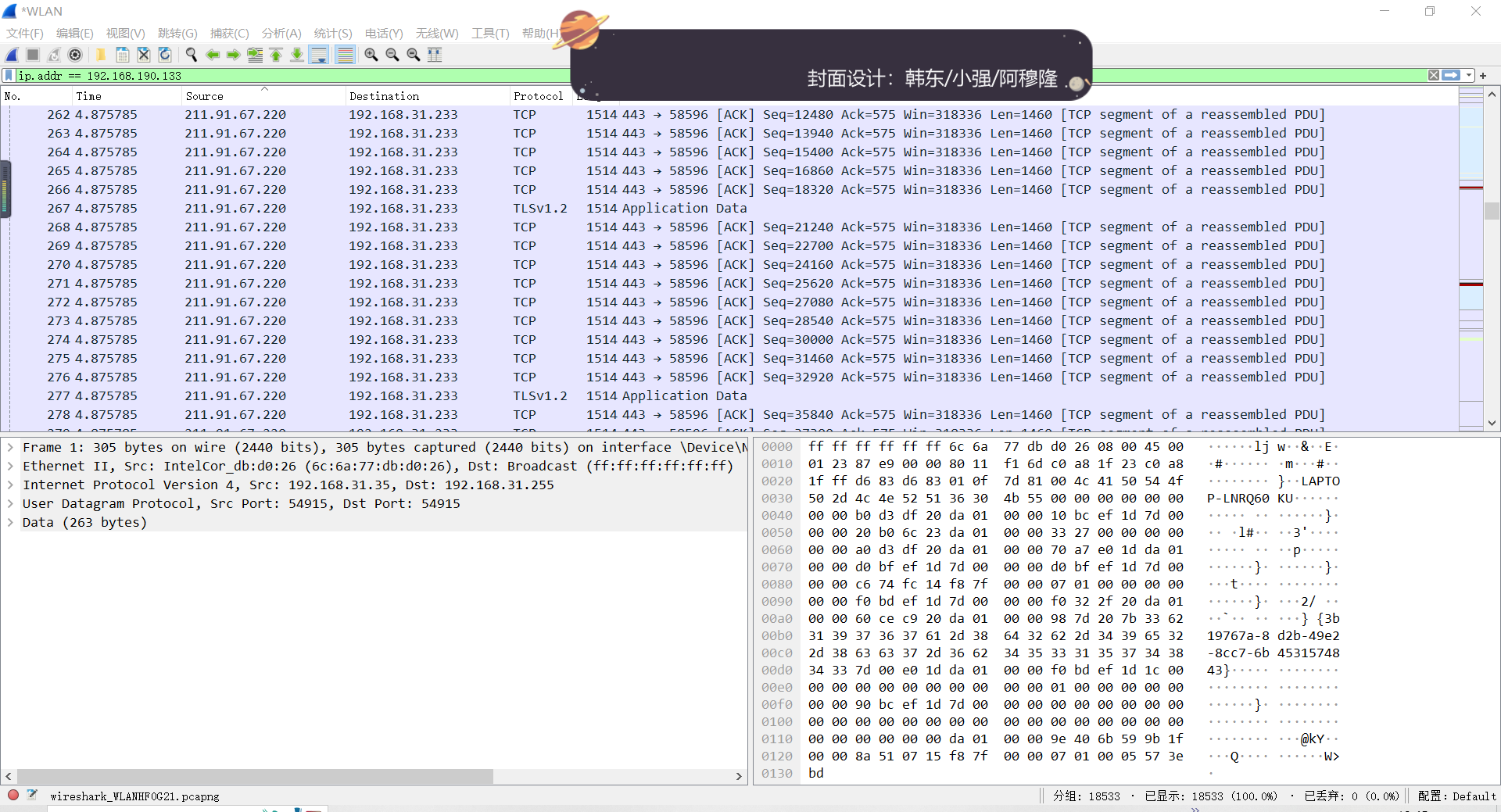Zoom in the main window text

(371, 55)
